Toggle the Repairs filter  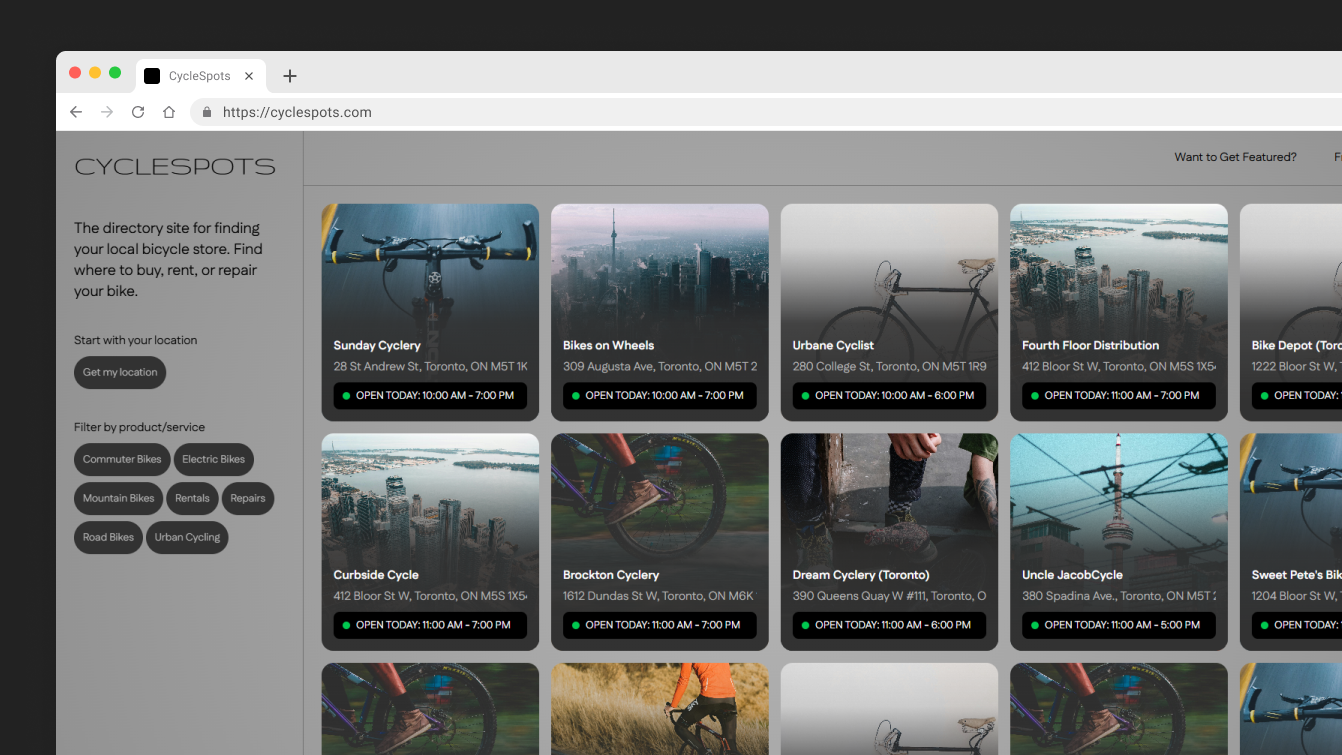click(x=248, y=498)
